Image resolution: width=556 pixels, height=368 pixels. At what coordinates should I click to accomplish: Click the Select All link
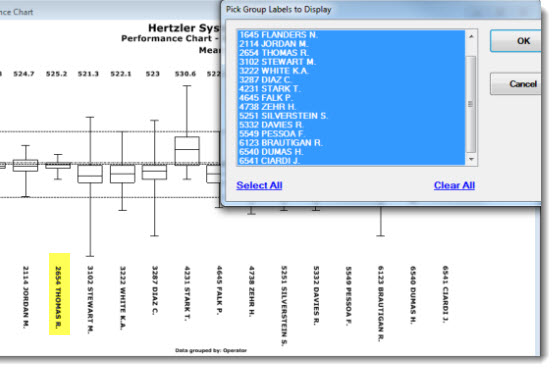coord(259,185)
